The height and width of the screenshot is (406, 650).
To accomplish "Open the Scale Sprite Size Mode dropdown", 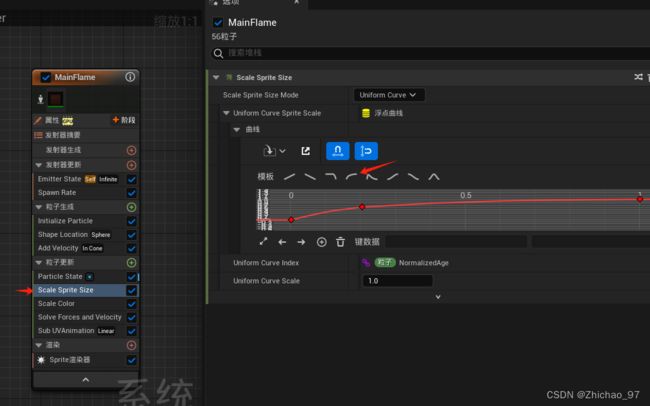I will [389, 95].
